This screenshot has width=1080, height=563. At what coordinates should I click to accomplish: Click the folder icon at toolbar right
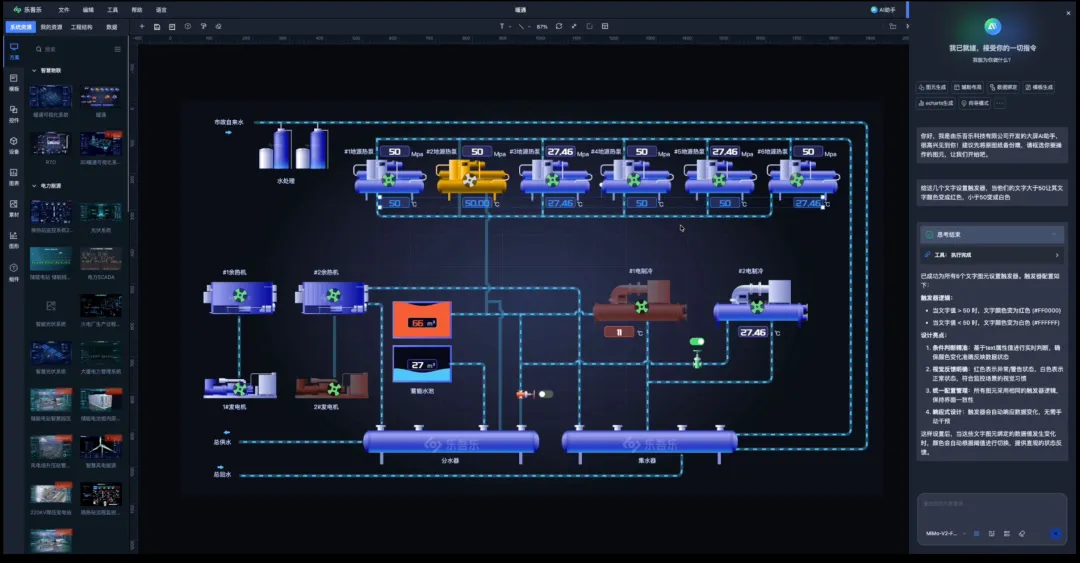(x=893, y=26)
